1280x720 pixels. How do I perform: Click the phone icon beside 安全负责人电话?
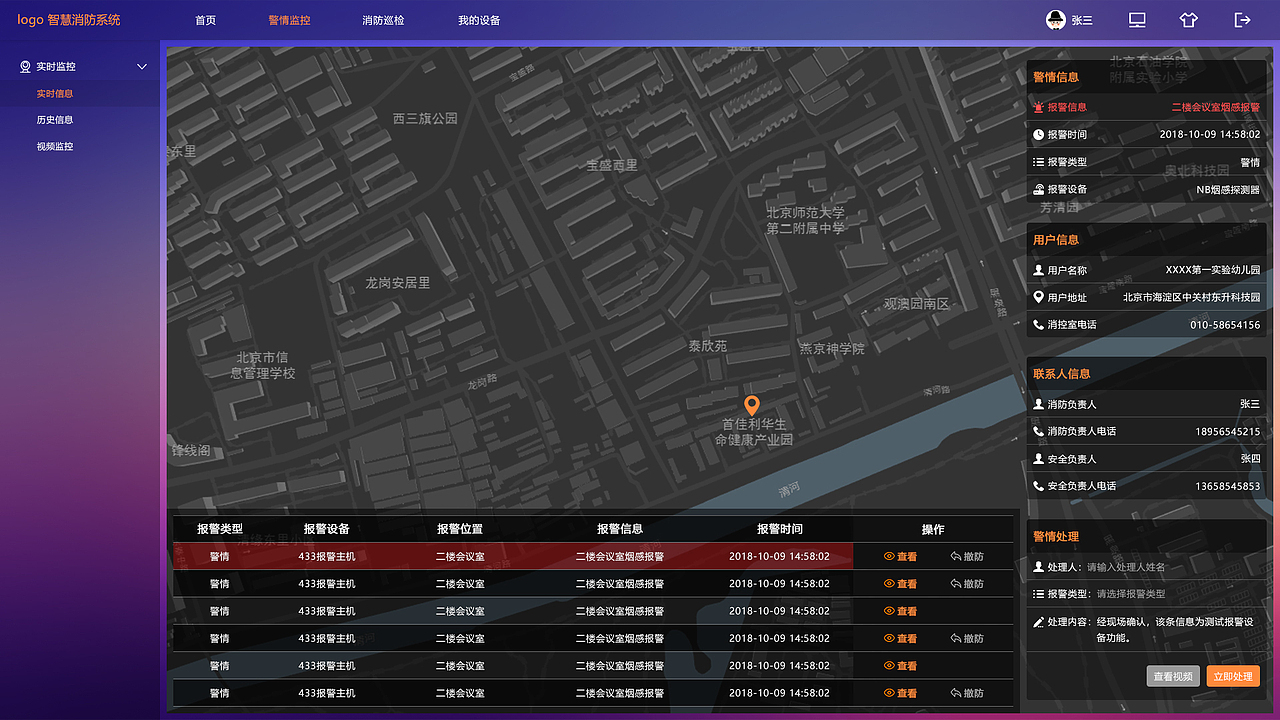[x=1039, y=486]
